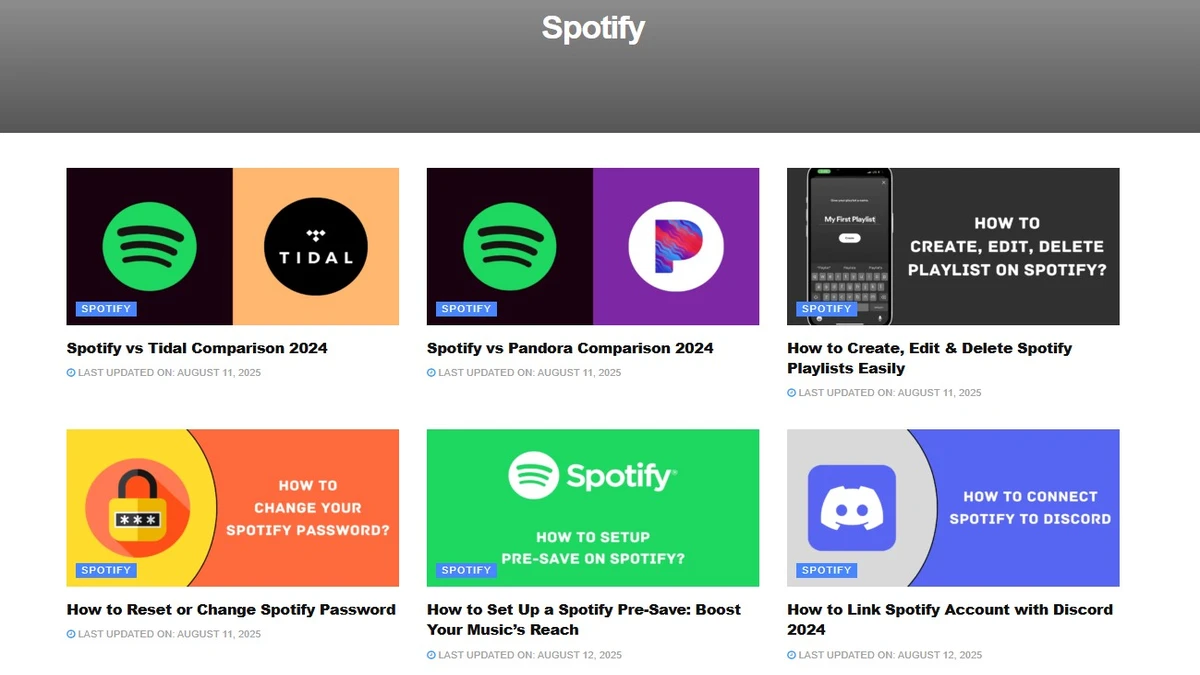Click the clock icon under the Tidal comparison article
1200x675 pixels.
click(71, 372)
